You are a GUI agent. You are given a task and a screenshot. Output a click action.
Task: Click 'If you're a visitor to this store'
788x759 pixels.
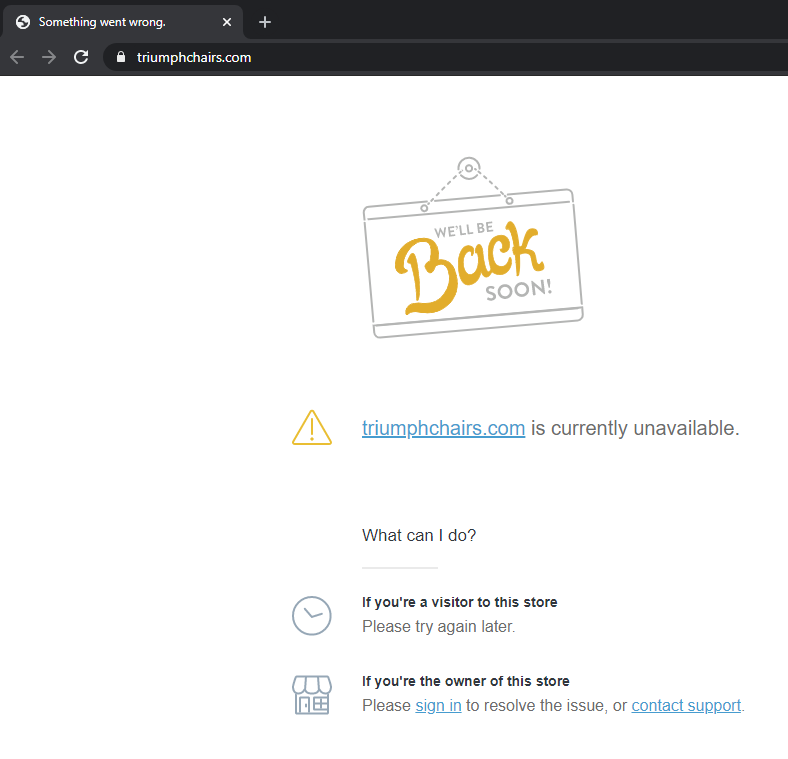click(459, 602)
